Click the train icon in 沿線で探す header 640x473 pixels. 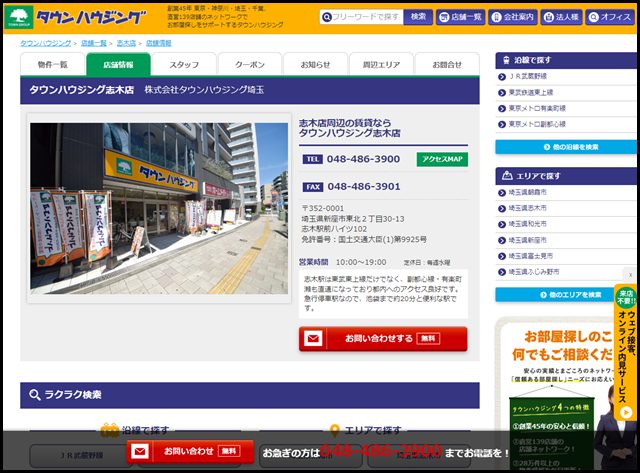(506, 60)
